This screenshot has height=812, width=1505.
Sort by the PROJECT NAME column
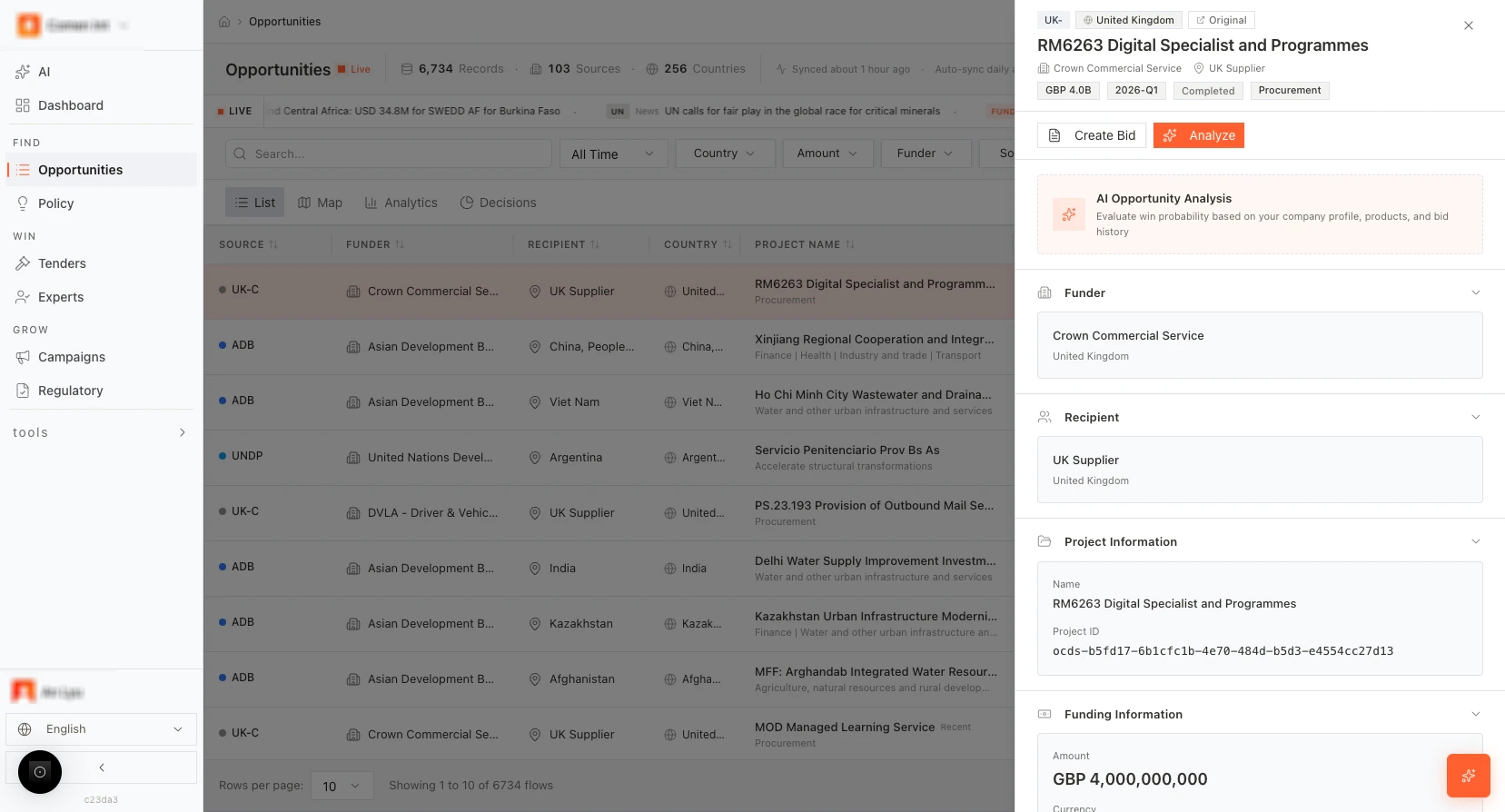805,244
